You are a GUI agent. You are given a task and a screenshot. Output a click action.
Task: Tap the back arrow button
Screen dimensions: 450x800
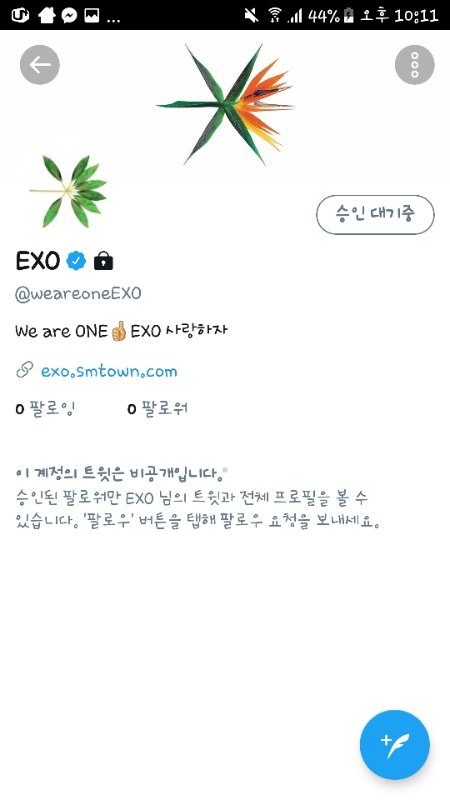pos(40,65)
